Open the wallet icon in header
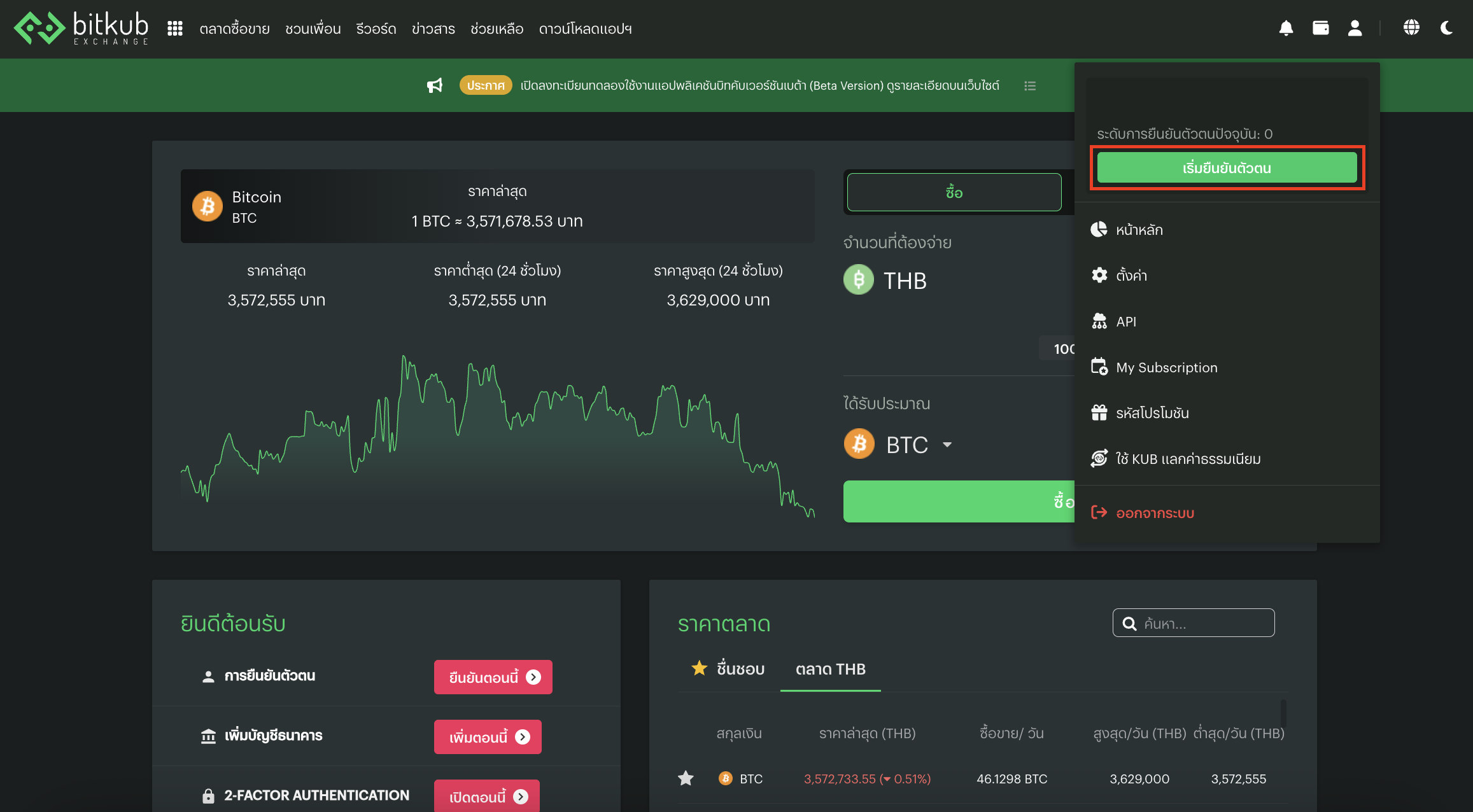 coord(1320,29)
